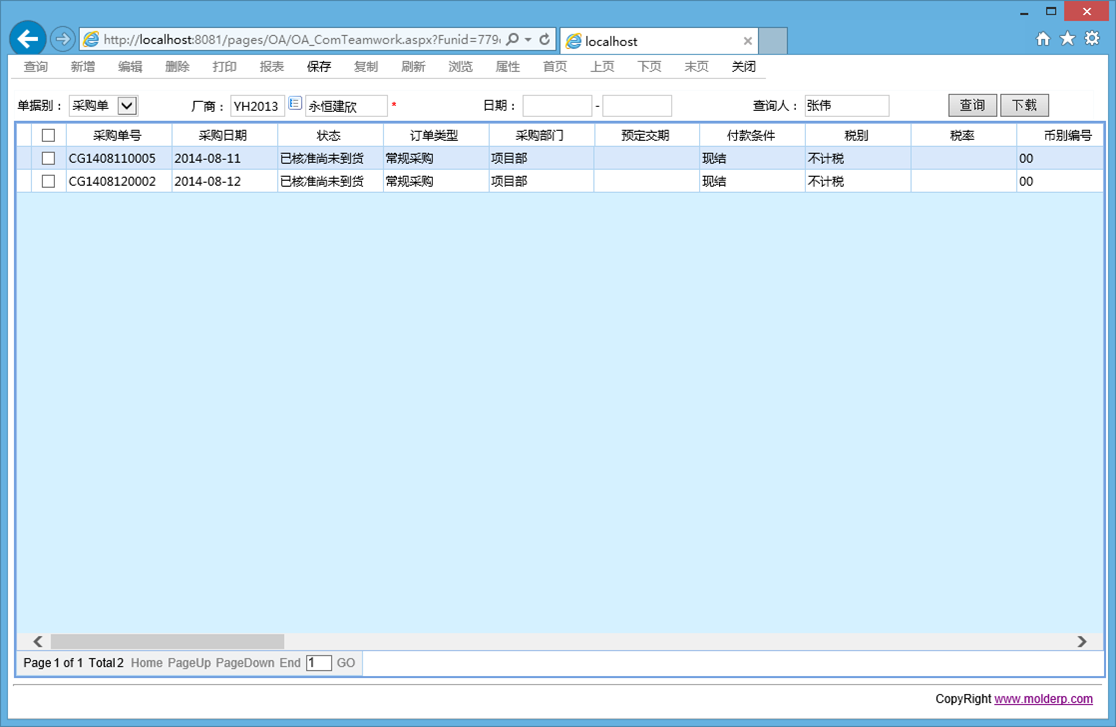Click the 关闭 toolbar menu item
Screen dimensions: 1116x727
click(x=743, y=67)
